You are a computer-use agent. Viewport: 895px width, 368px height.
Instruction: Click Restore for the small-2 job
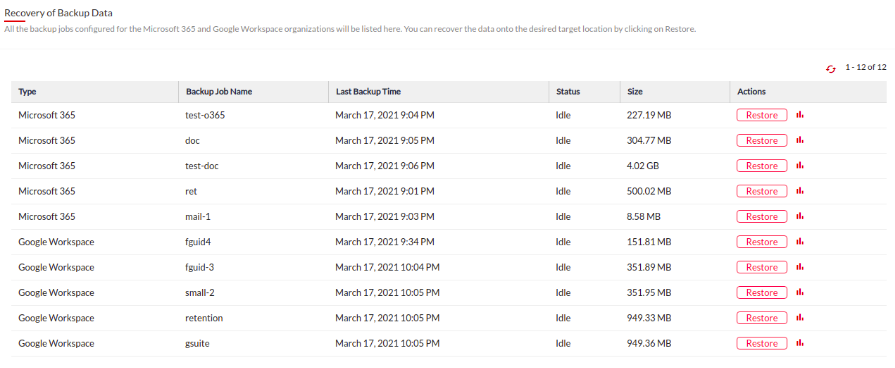pyautogui.click(x=762, y=293)
